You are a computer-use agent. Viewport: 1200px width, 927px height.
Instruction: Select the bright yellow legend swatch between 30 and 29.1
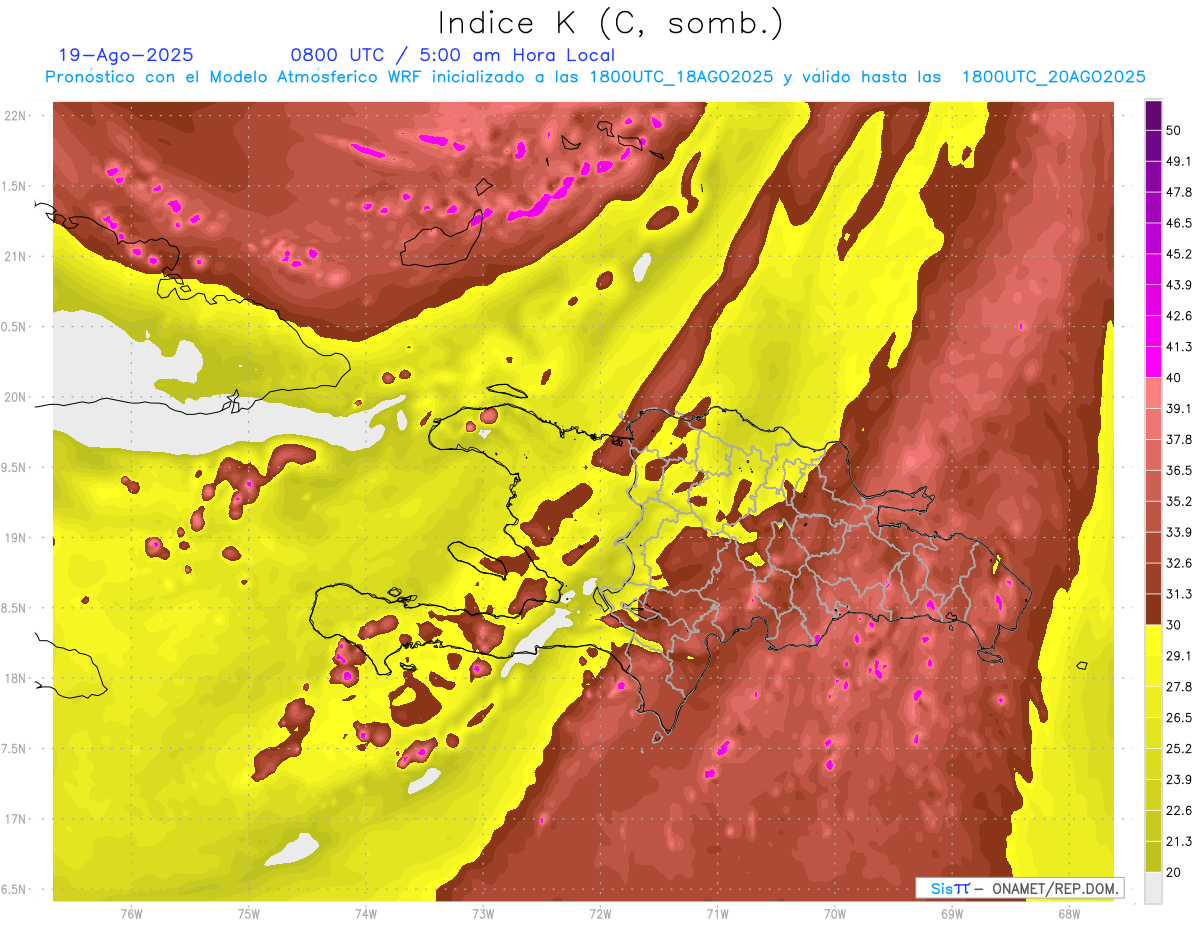(1153, 641)
